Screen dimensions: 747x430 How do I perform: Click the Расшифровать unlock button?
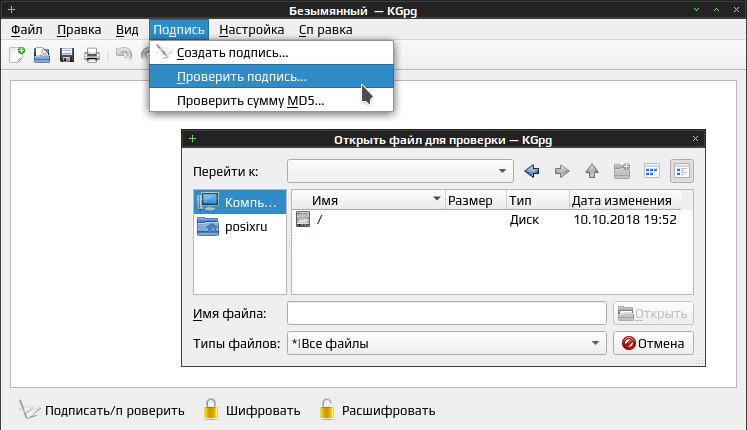click(x=377, y=410)
